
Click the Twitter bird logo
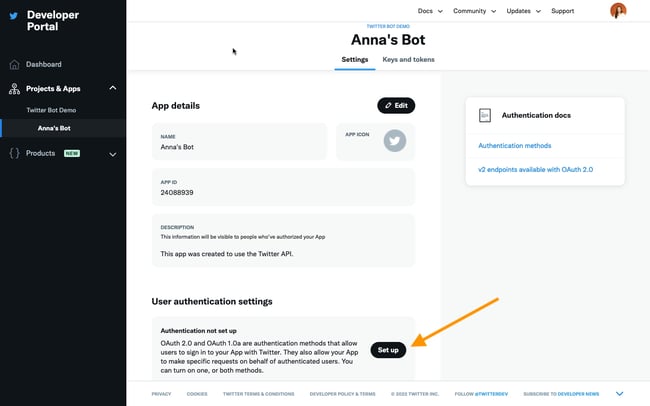tap(14, 16)
